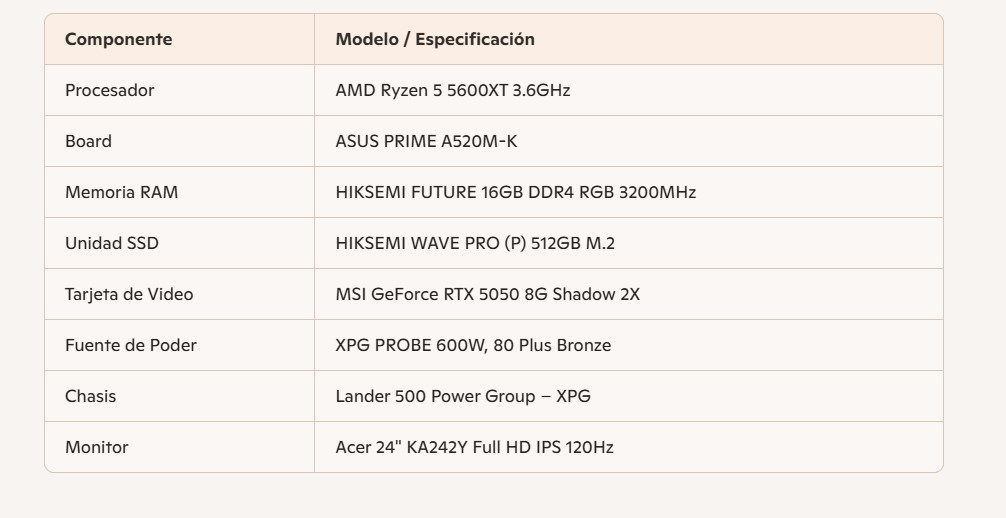Select the Procesador row label

(x=110, y=91)
